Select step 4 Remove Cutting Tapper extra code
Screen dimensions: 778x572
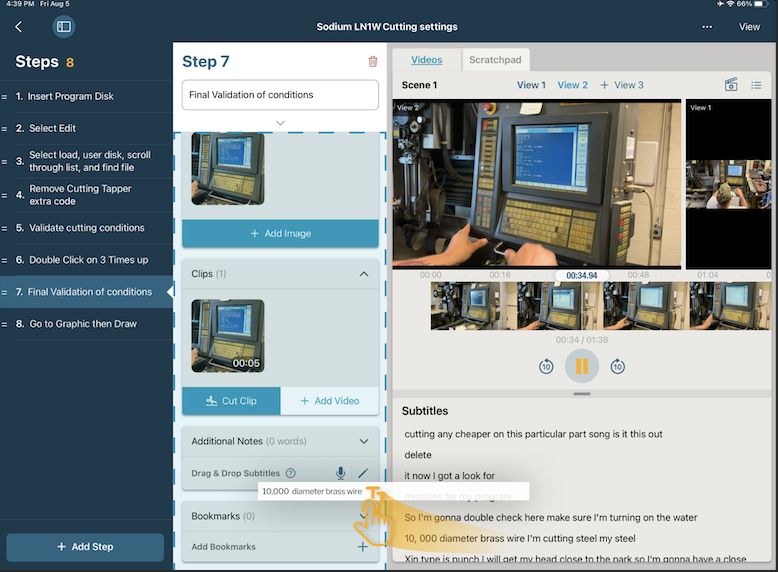[x=86, y=195]
